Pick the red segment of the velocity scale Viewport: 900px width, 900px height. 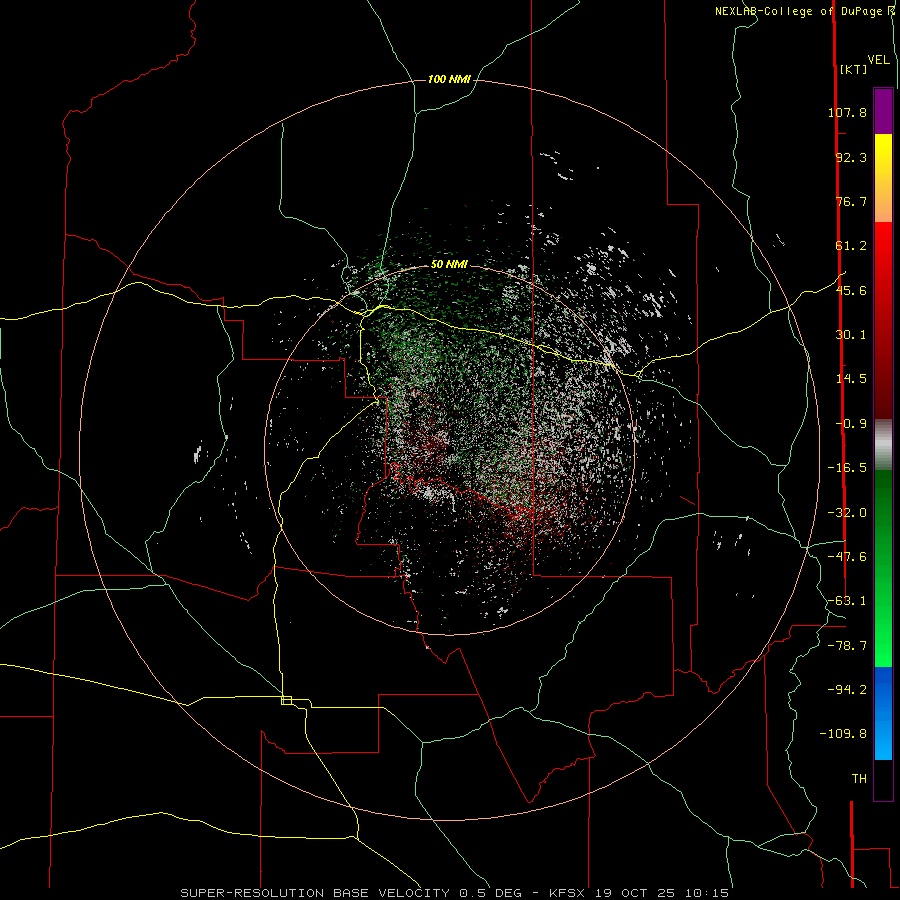point(883,320)
